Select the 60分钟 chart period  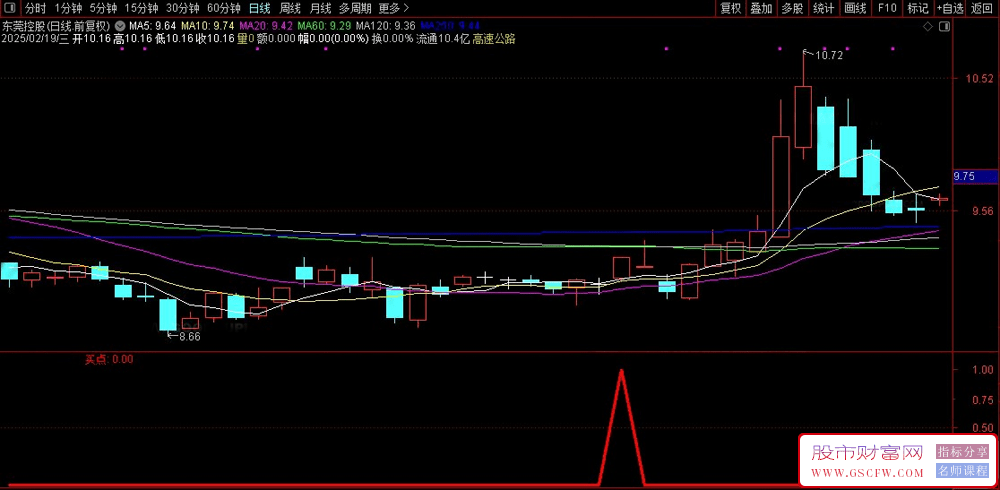point(224,8)
